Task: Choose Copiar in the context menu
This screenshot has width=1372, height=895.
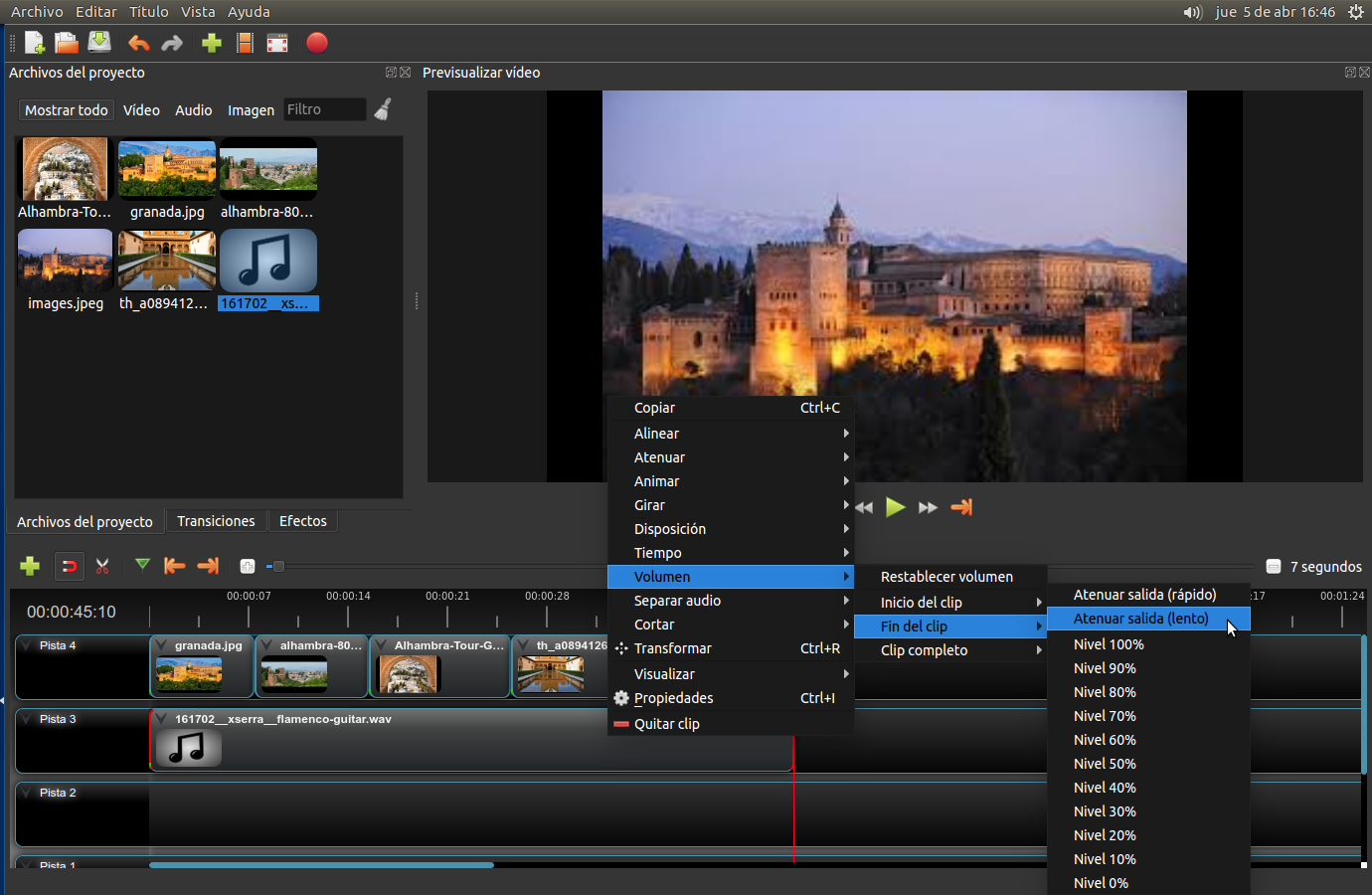Action: (731, 408)
